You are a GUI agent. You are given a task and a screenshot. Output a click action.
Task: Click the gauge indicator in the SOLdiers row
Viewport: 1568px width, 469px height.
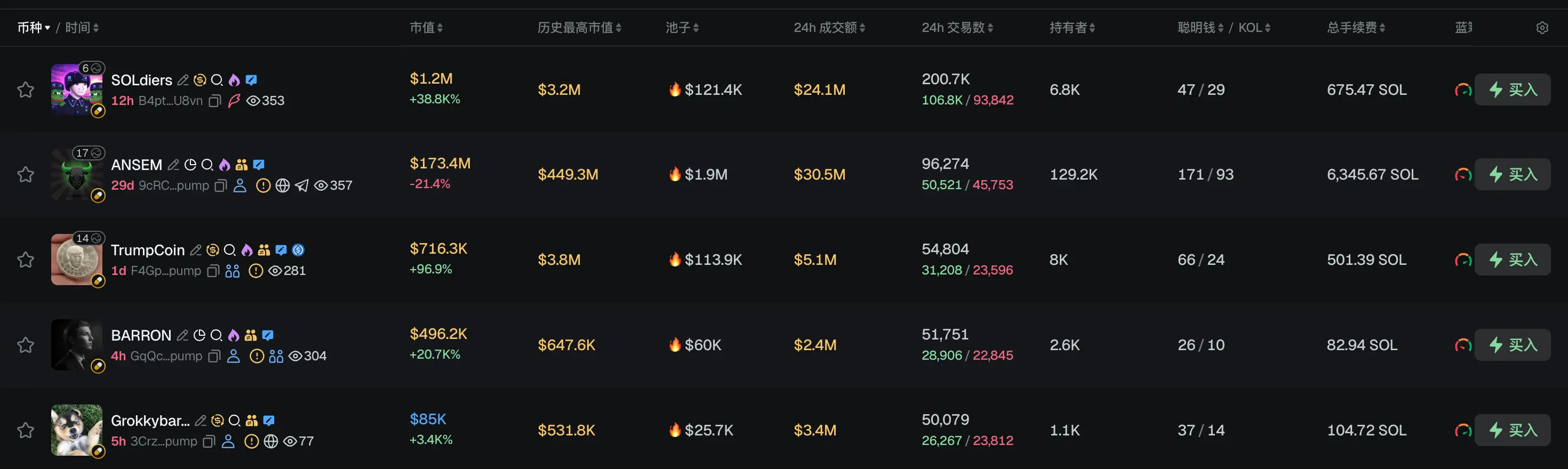[1463, 90]
